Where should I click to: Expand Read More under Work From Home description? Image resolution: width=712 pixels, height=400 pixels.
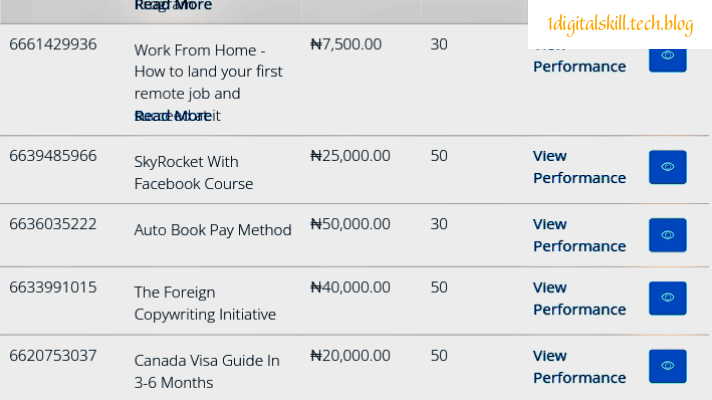tap(172, 116)
